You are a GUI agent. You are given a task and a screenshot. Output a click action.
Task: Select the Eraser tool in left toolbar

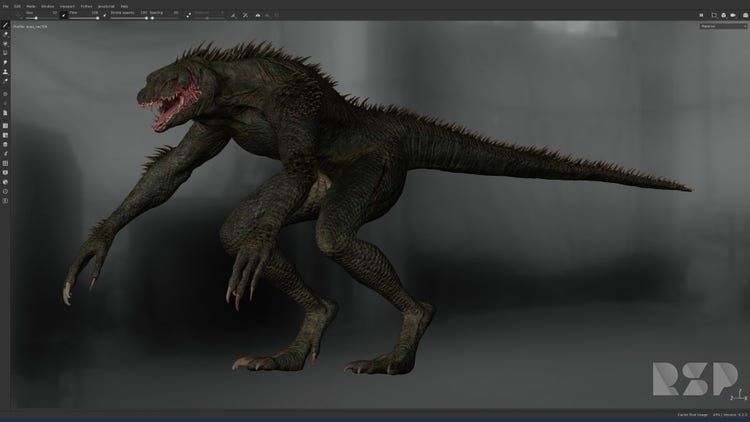(x=5, y=34)
